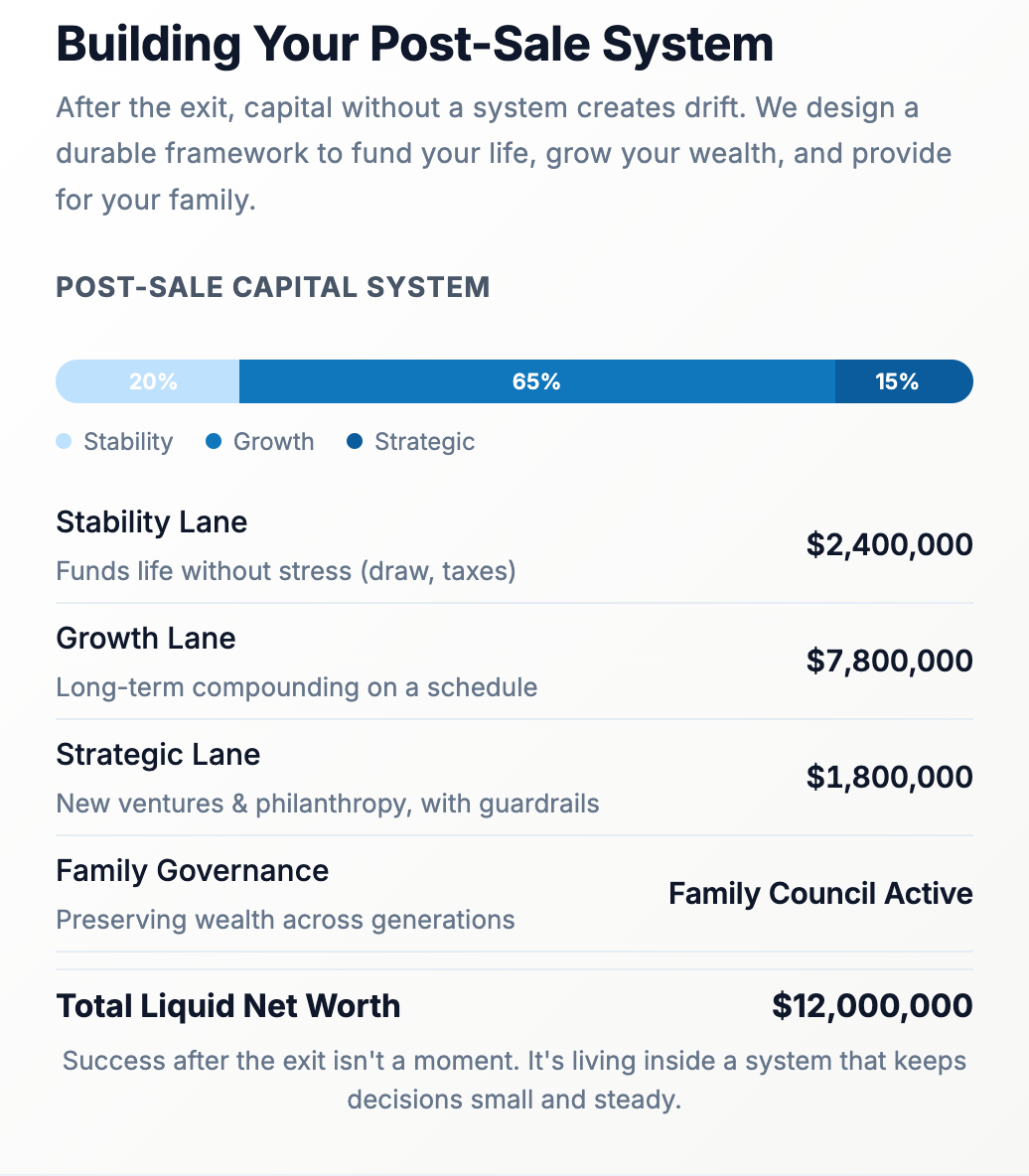The width and height of the screenshot is (1029, 1176).
Task: Click the dark blue Strategic legend dot
Action: pos(355,441)
